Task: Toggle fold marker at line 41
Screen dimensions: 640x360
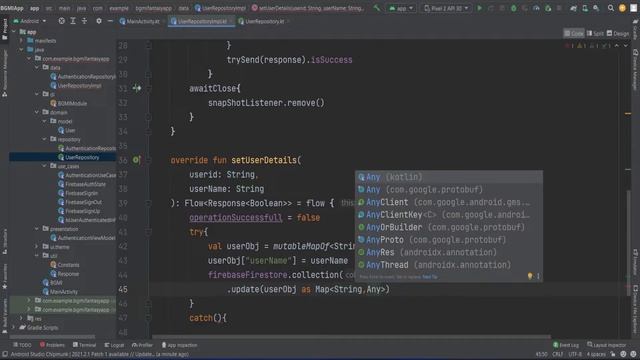Action: click(x=149, y=232)
